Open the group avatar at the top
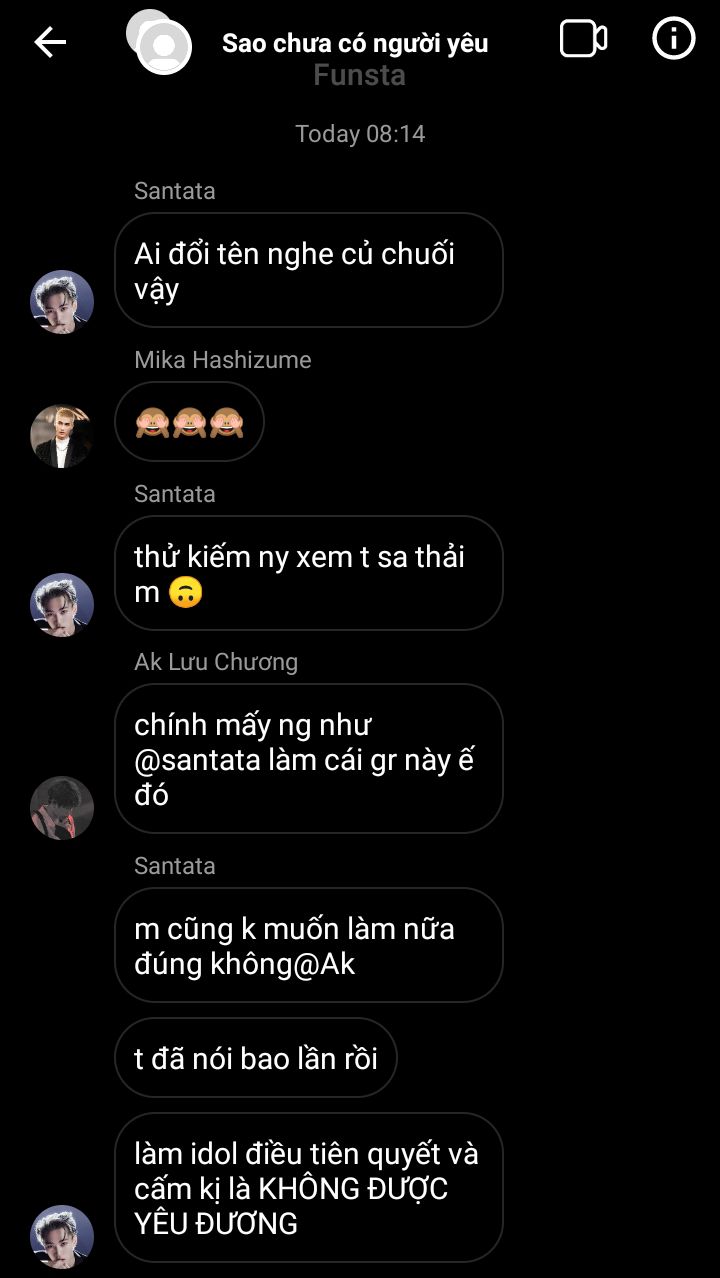The height and width of the screenshot is (1278, 720). [160, 42]
